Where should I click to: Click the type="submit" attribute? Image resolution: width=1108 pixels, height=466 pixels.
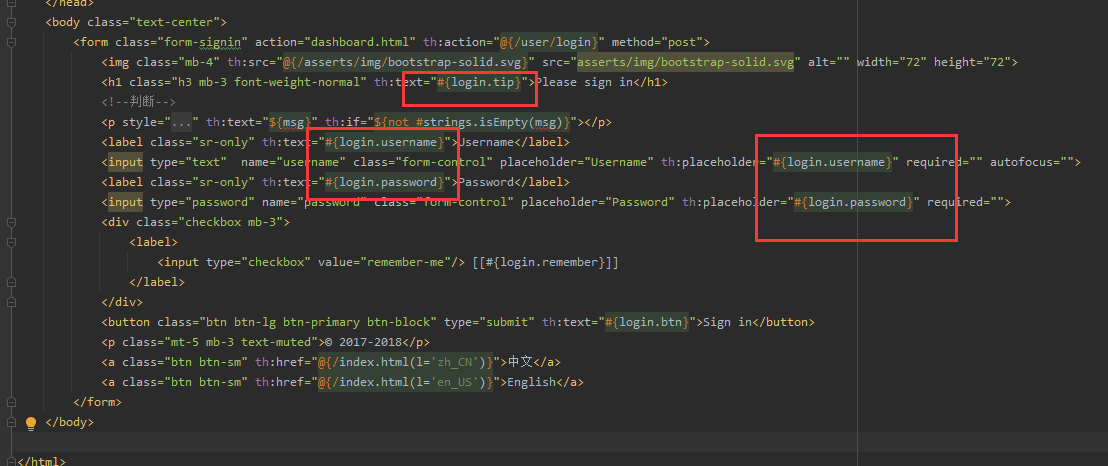click(489, 322)
